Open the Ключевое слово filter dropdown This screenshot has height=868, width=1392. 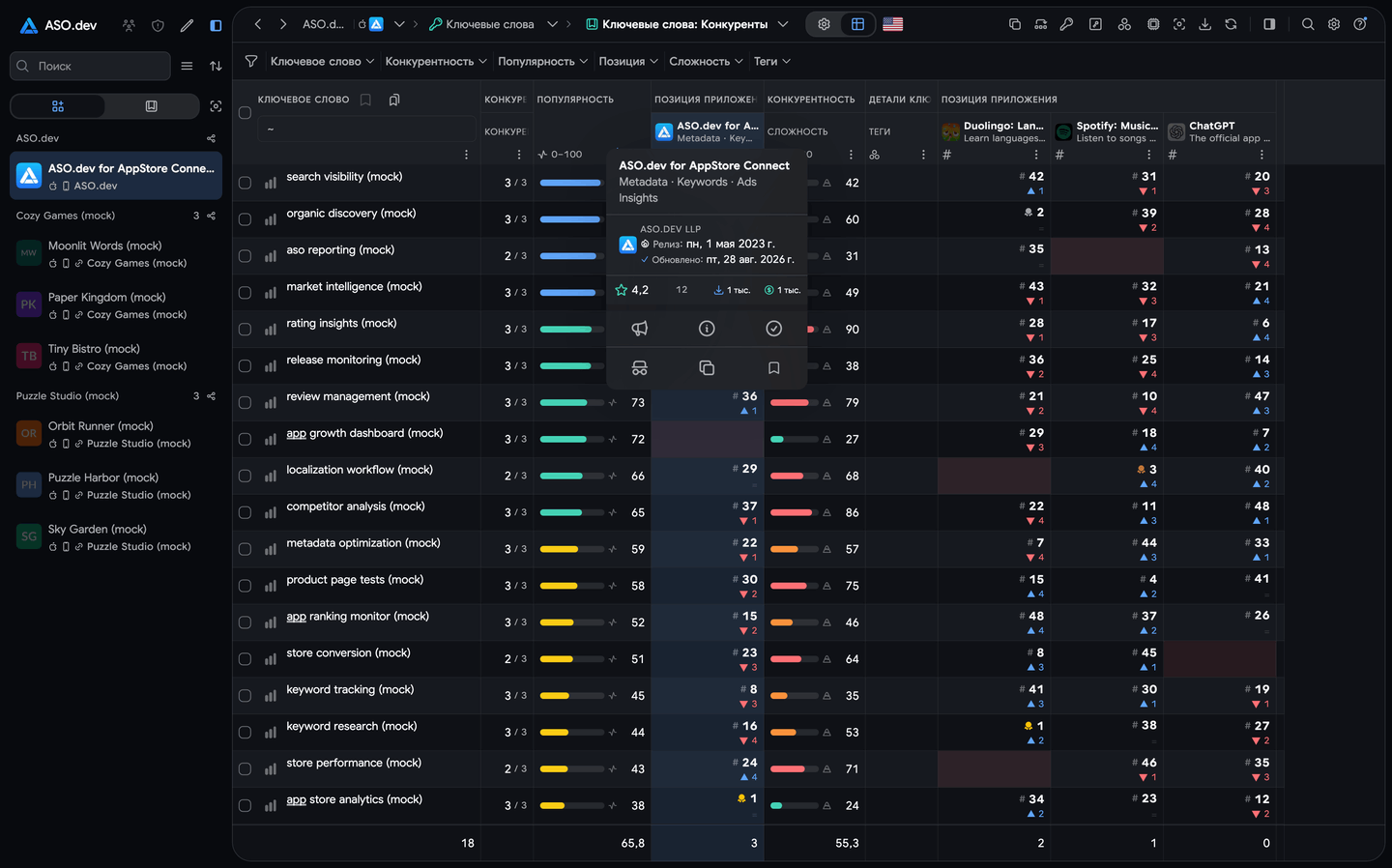322,61
